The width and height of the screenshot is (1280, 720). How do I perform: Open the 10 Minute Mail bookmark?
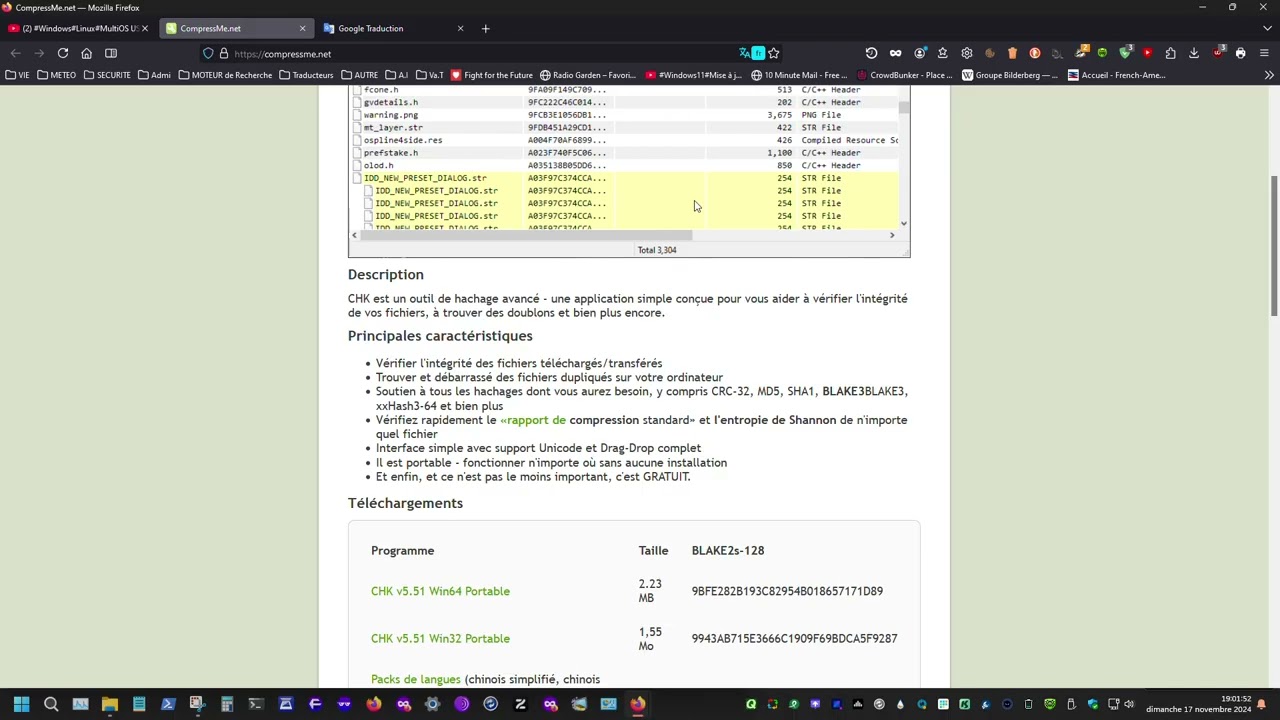click(798, 75)
